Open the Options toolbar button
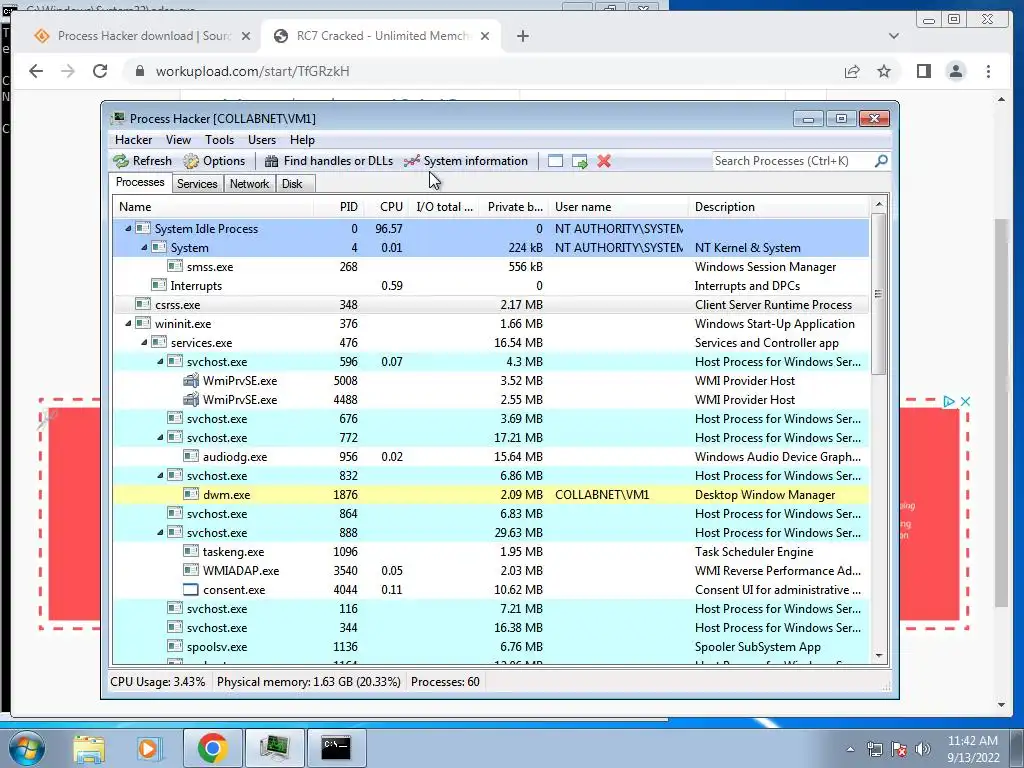The image size is (1024, 768). tap(214, 161)
